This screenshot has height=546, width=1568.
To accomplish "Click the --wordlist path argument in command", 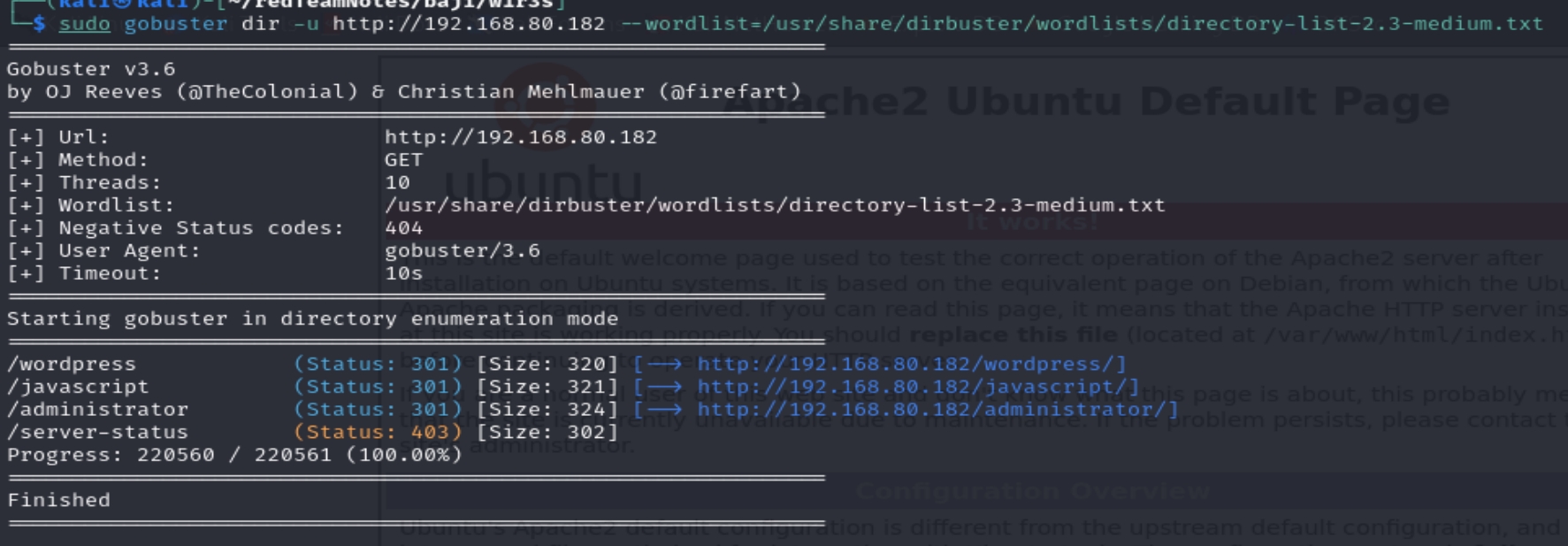I will tap(1082, 24).
